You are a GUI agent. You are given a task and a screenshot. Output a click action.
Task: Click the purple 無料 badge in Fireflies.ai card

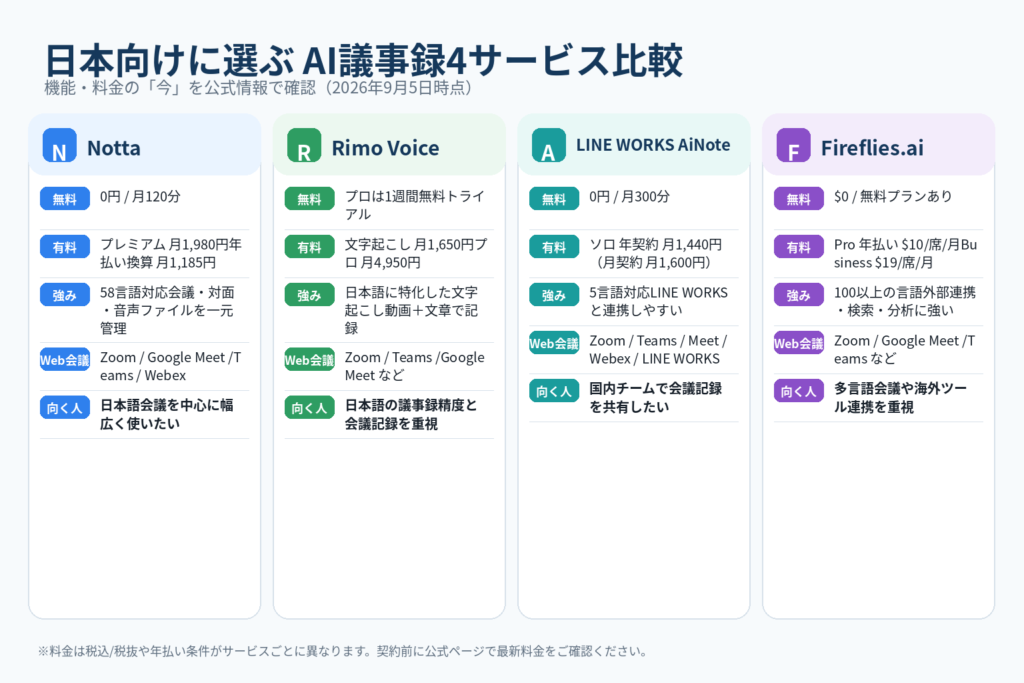coord(799,199)
